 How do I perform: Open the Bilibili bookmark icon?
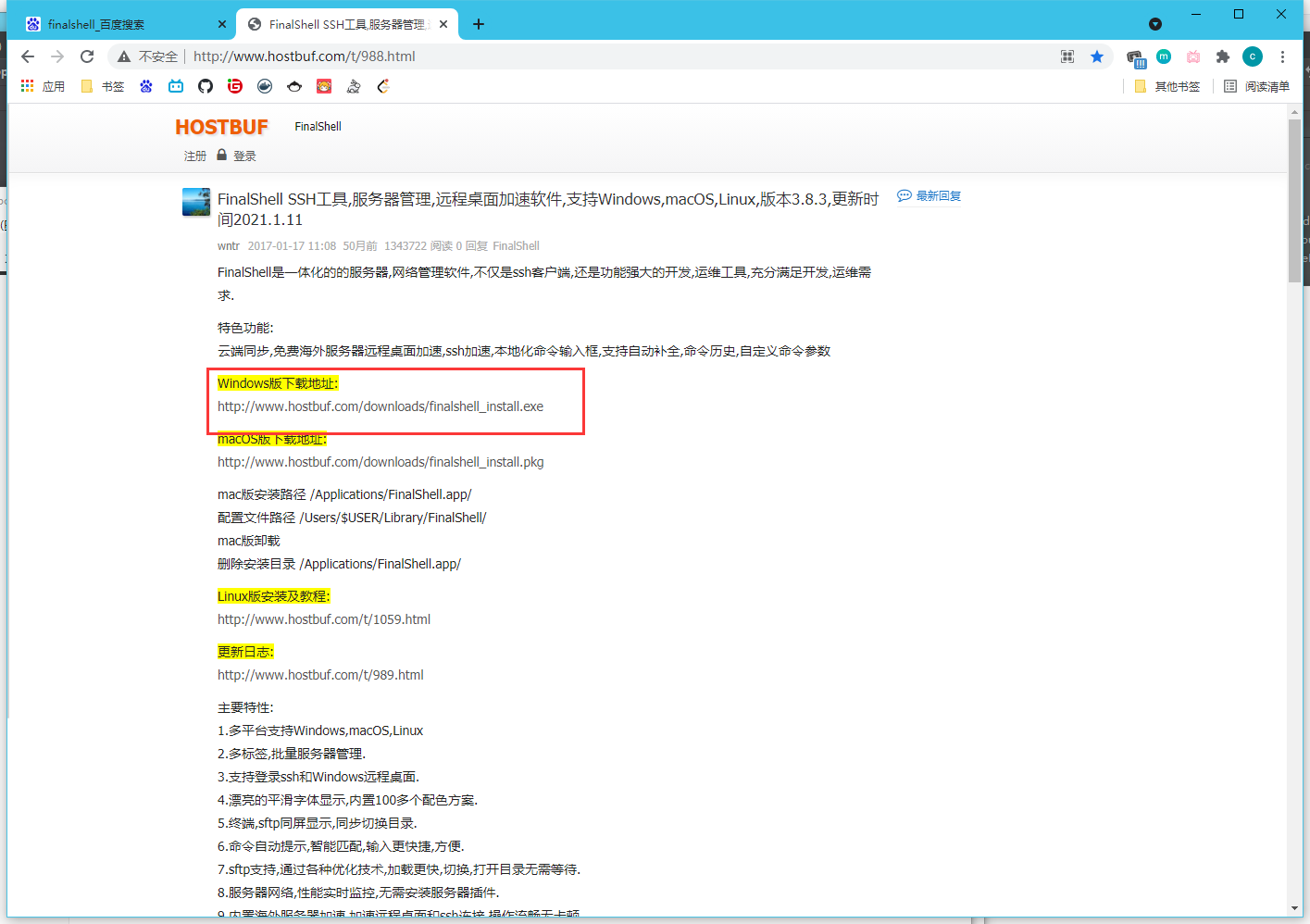pos(176,86)
